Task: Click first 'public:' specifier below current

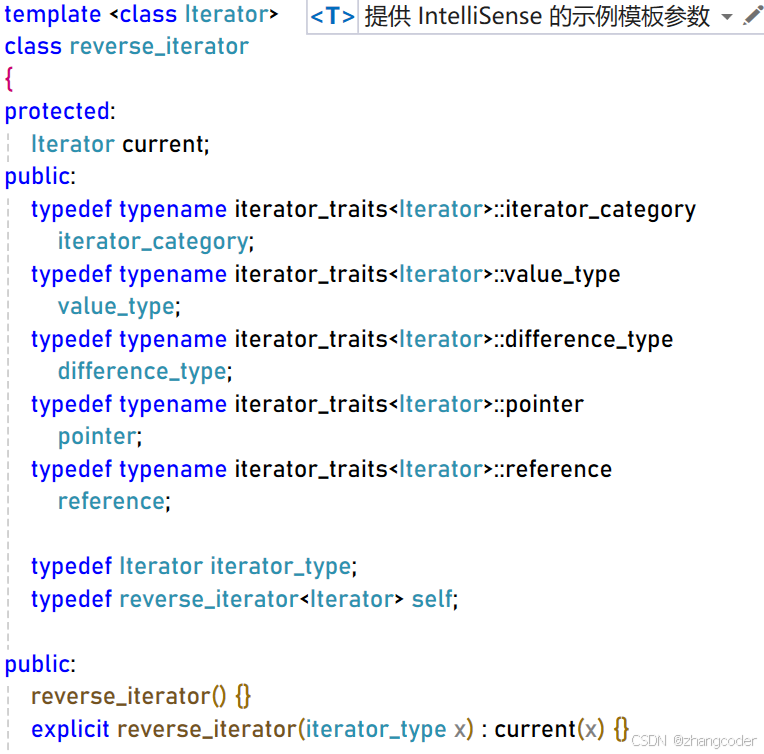Action: pos(40,176)
